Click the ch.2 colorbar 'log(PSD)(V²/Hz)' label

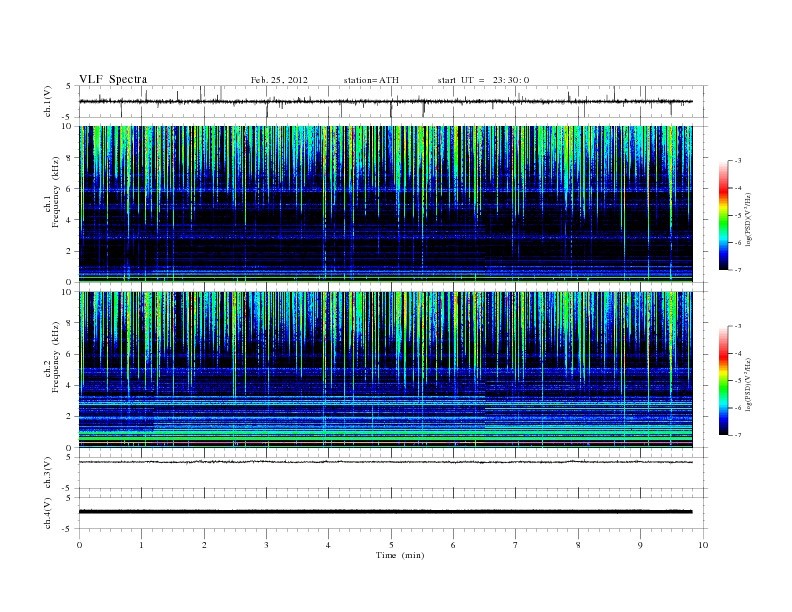[x=748, y=384]
